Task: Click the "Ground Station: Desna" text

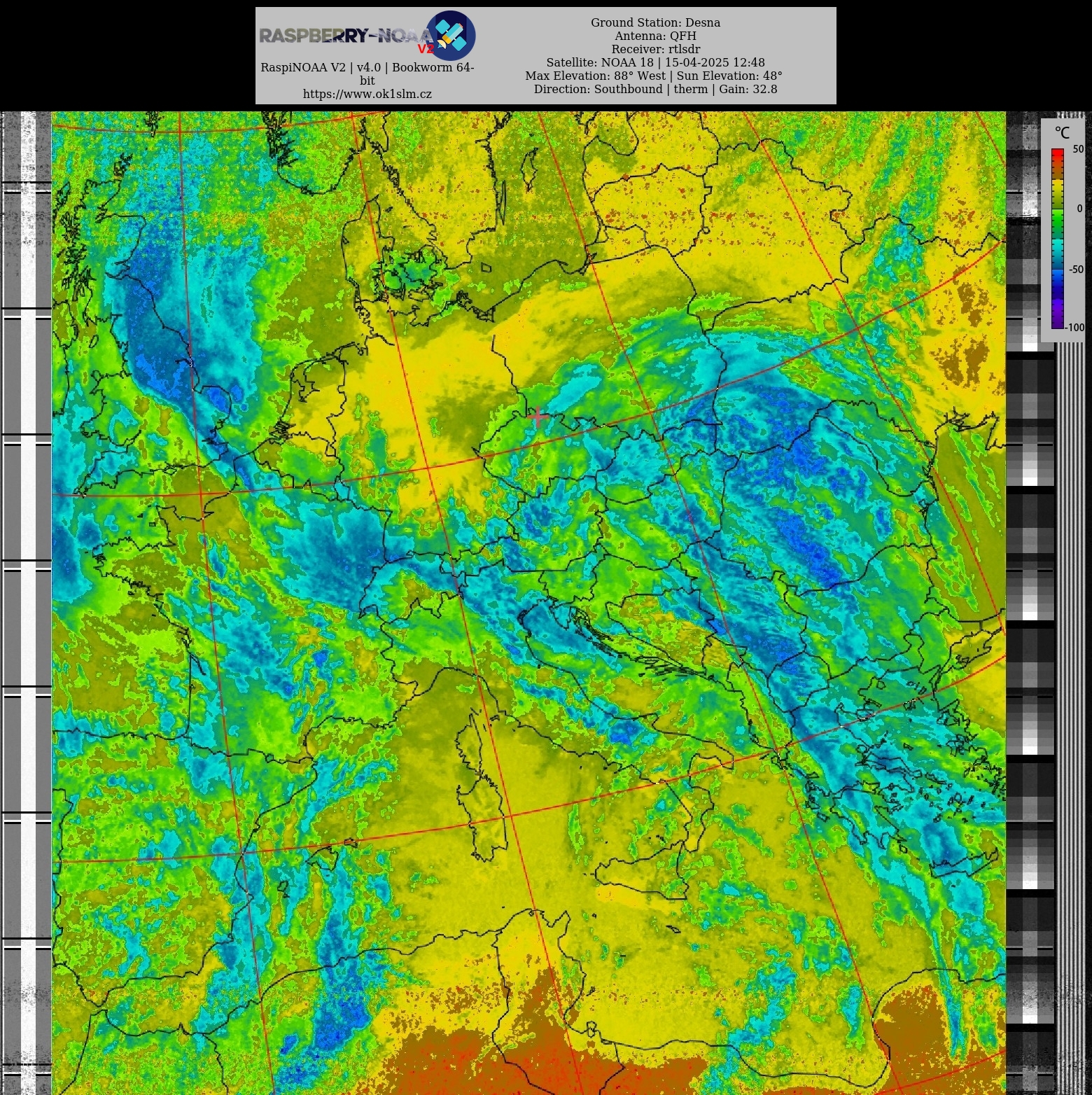Action: coord(655,22)
